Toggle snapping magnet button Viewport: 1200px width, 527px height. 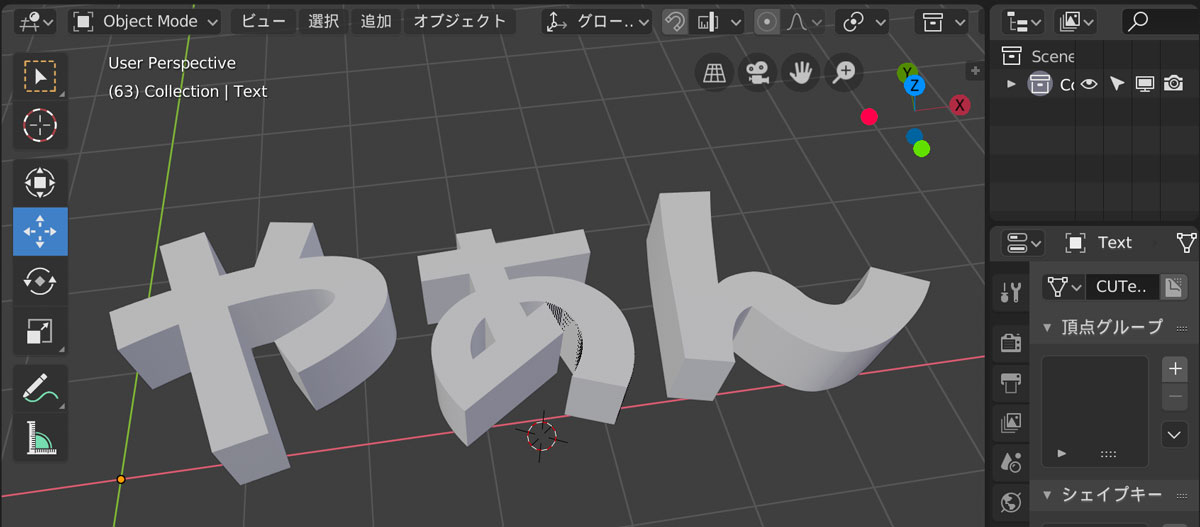tap(675, 21)
